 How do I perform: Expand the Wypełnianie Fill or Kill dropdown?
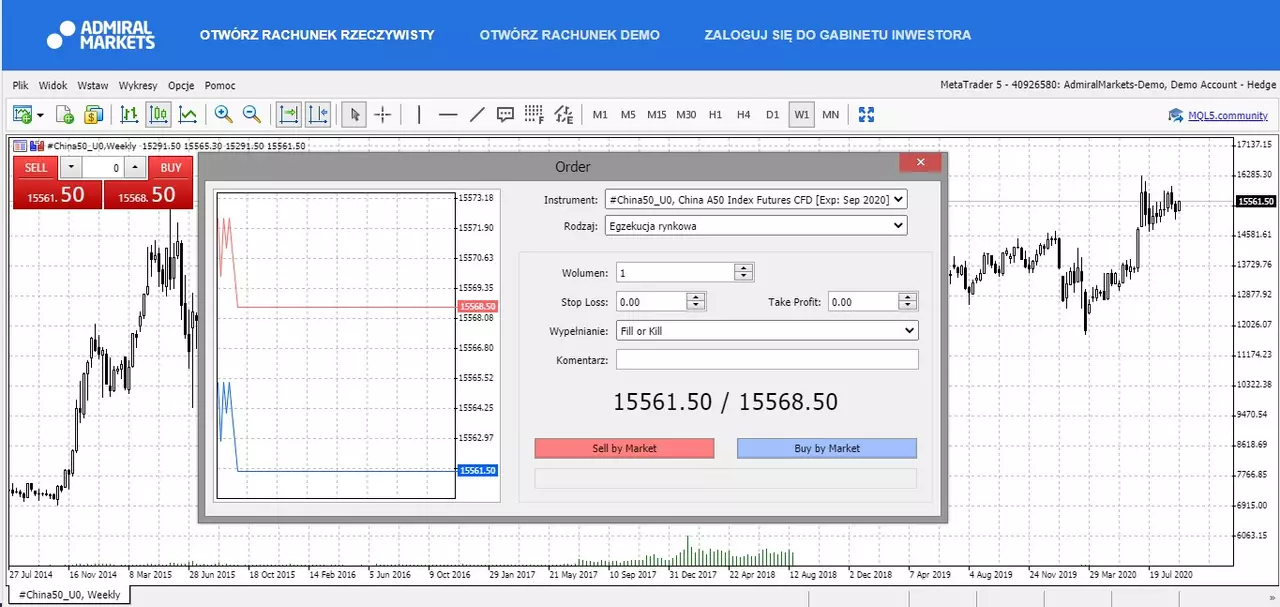[767, 330]
